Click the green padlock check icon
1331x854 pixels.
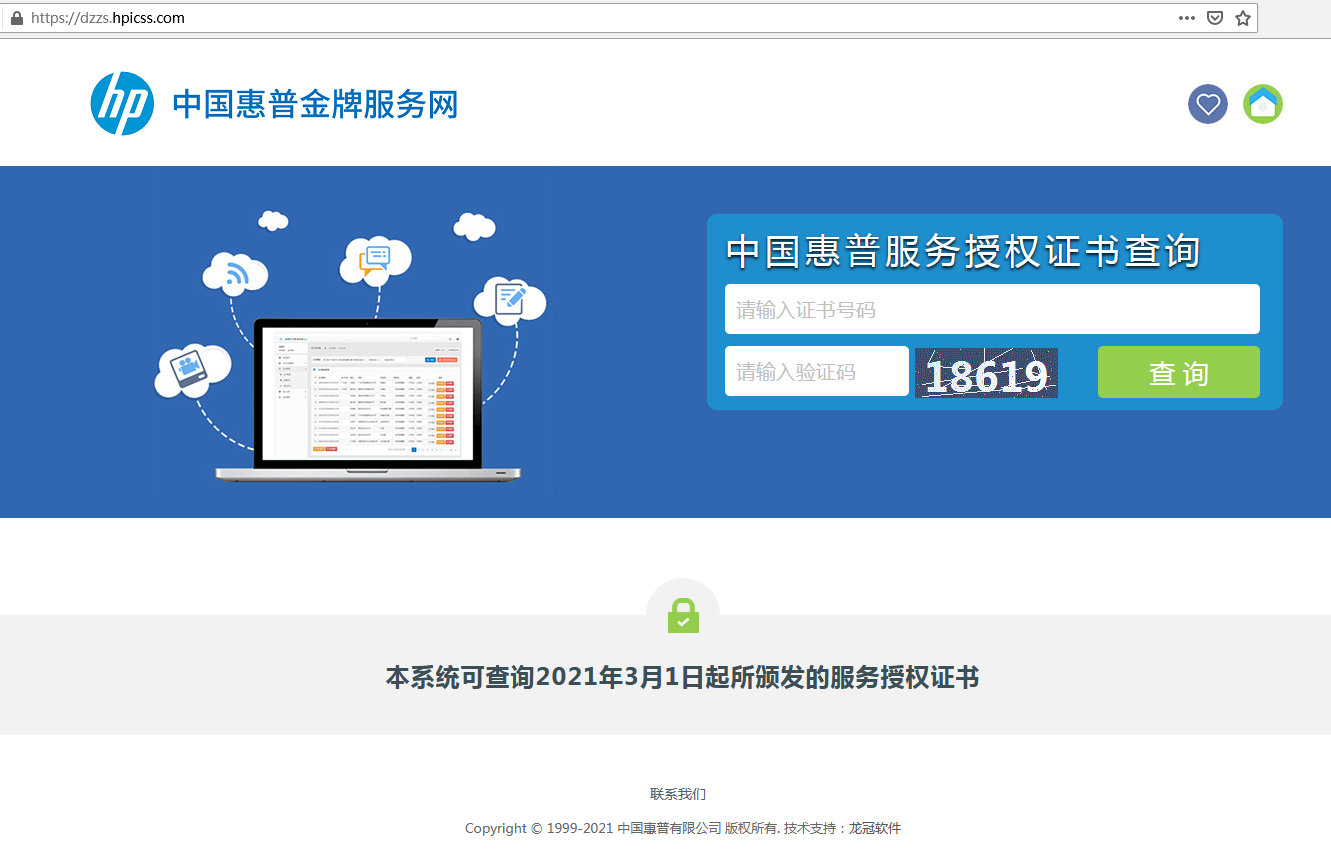coord(683,615)
